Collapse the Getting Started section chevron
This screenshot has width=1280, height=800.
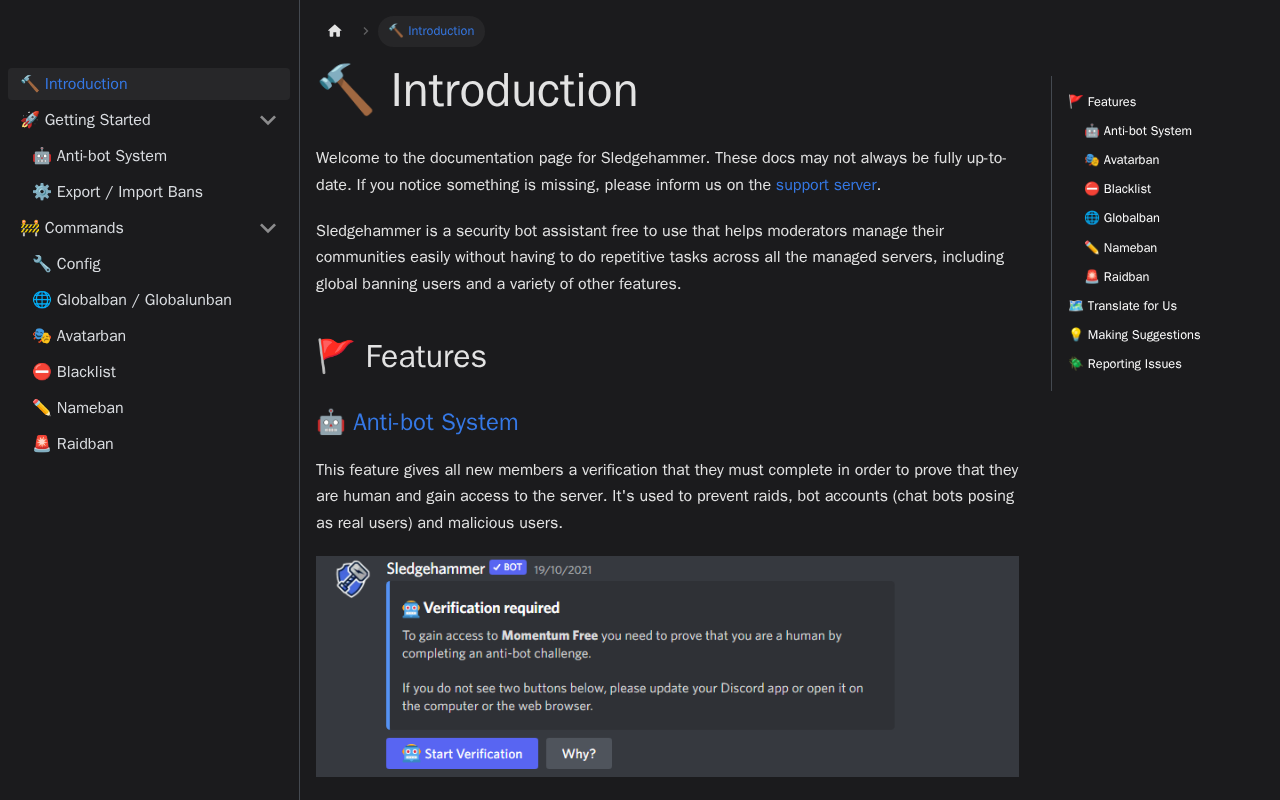tap(268, 120)
